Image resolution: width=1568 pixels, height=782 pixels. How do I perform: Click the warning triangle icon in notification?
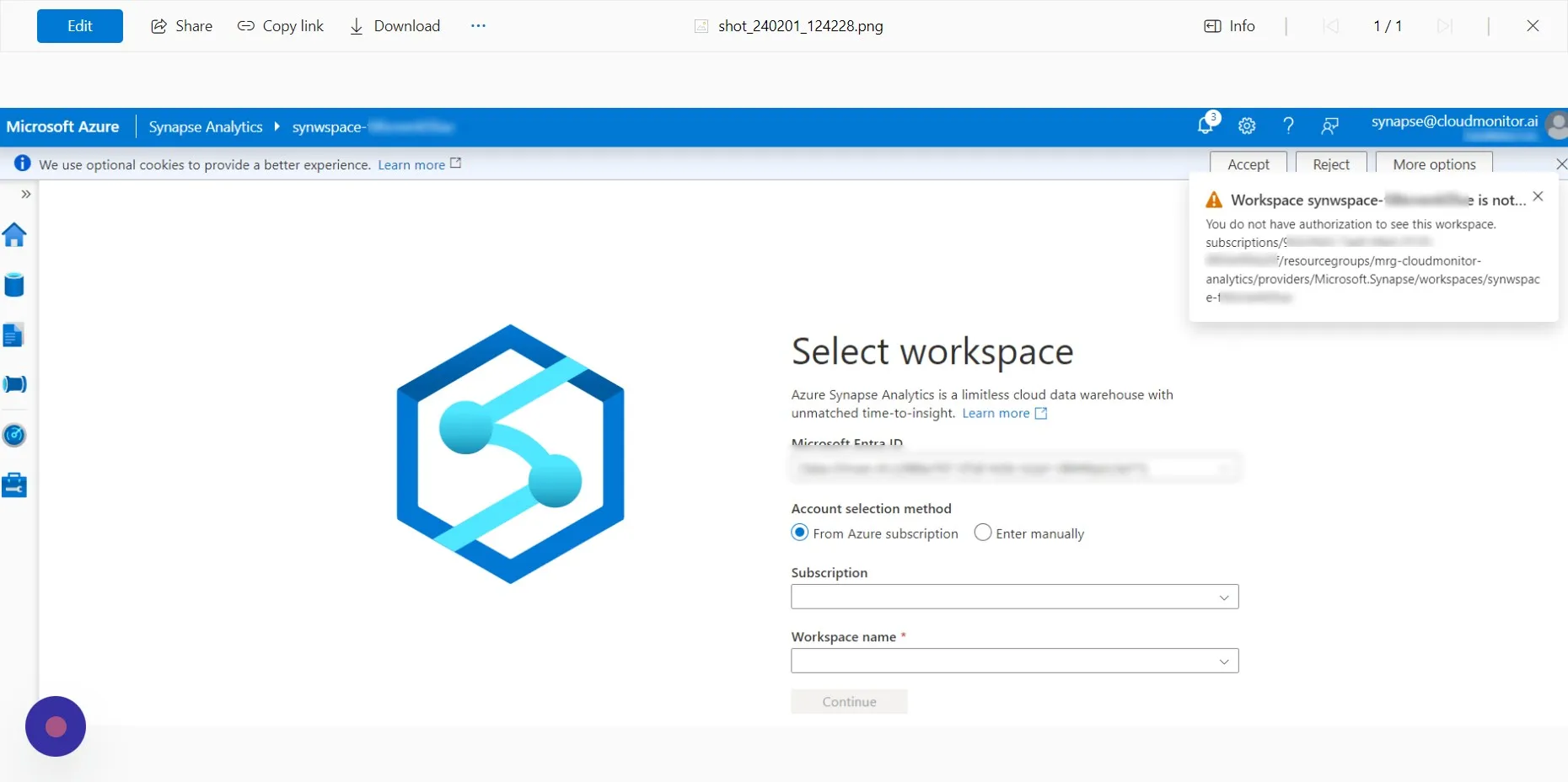(x=1214, y=201)
